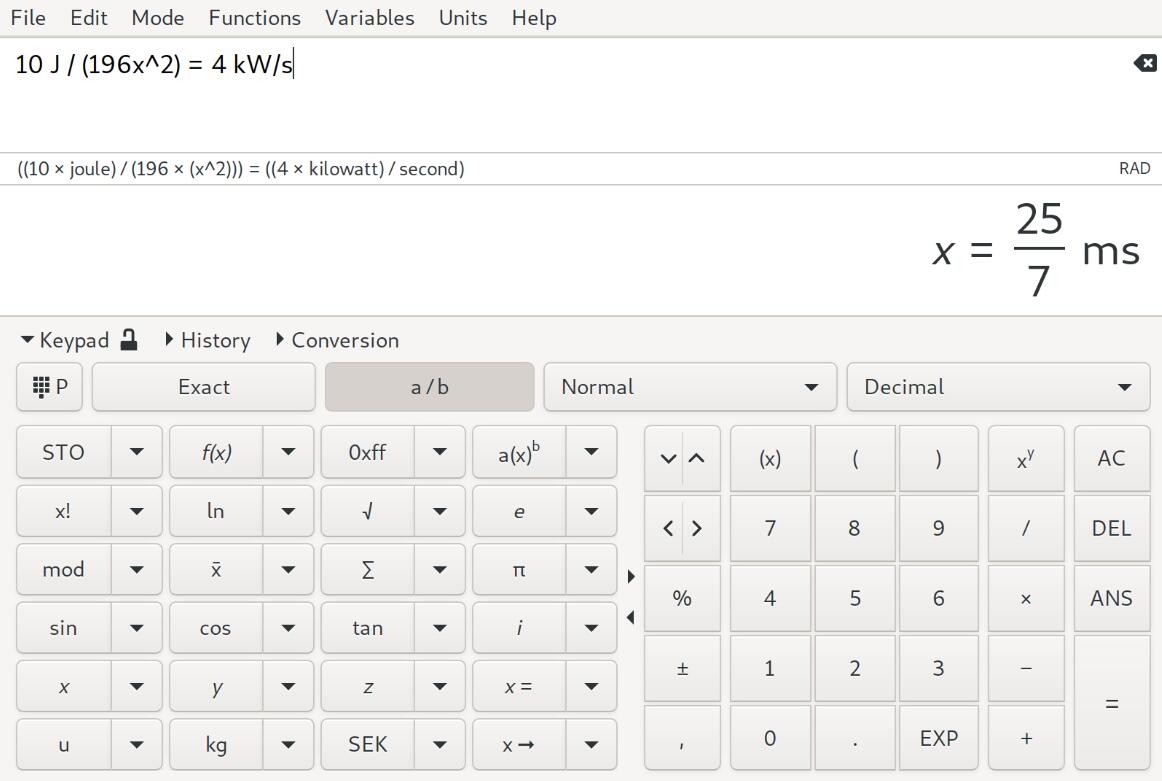
Task: Open the Help menu
Action: coord(534,18)
